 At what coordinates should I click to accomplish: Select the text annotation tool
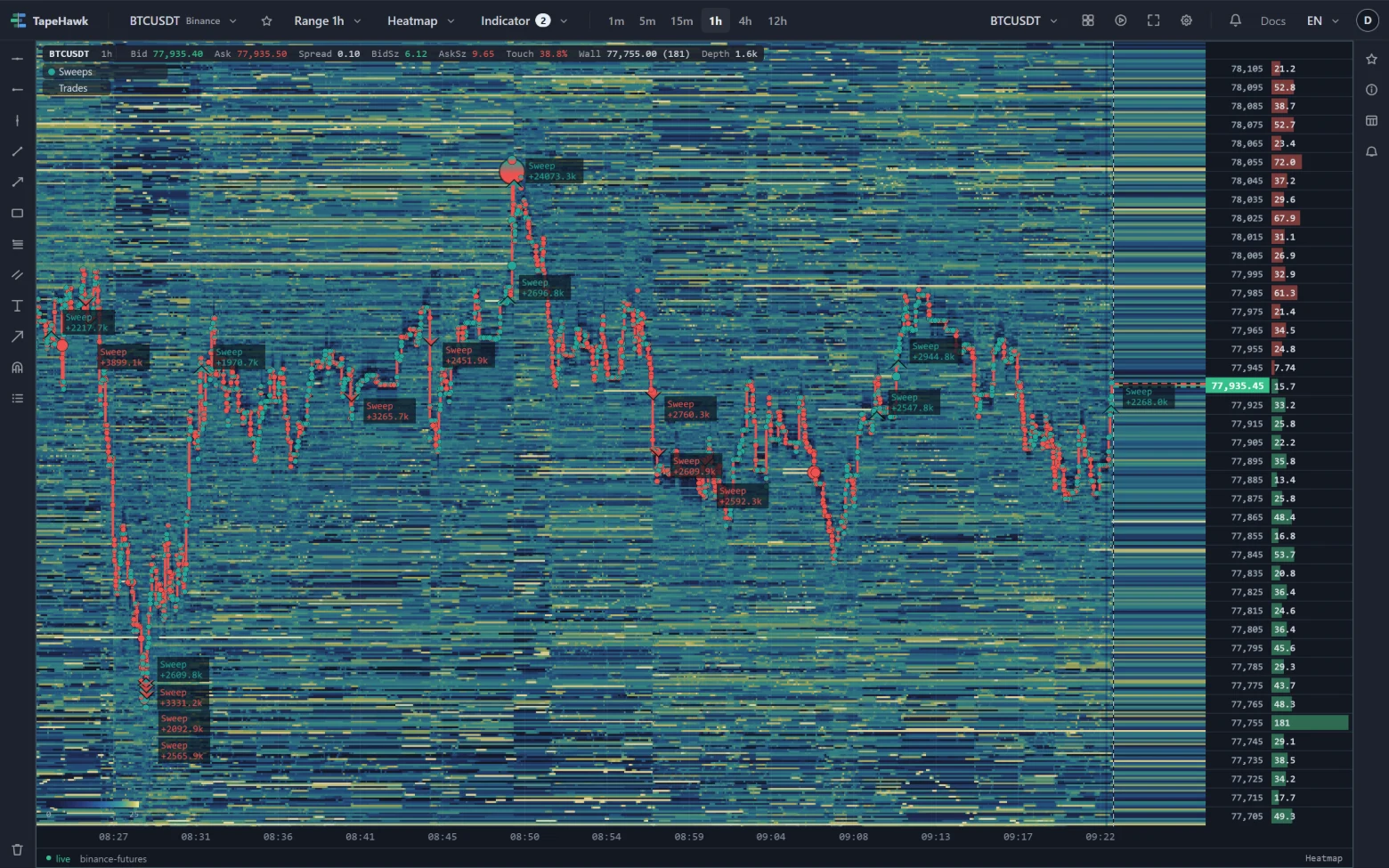point(17,306)
